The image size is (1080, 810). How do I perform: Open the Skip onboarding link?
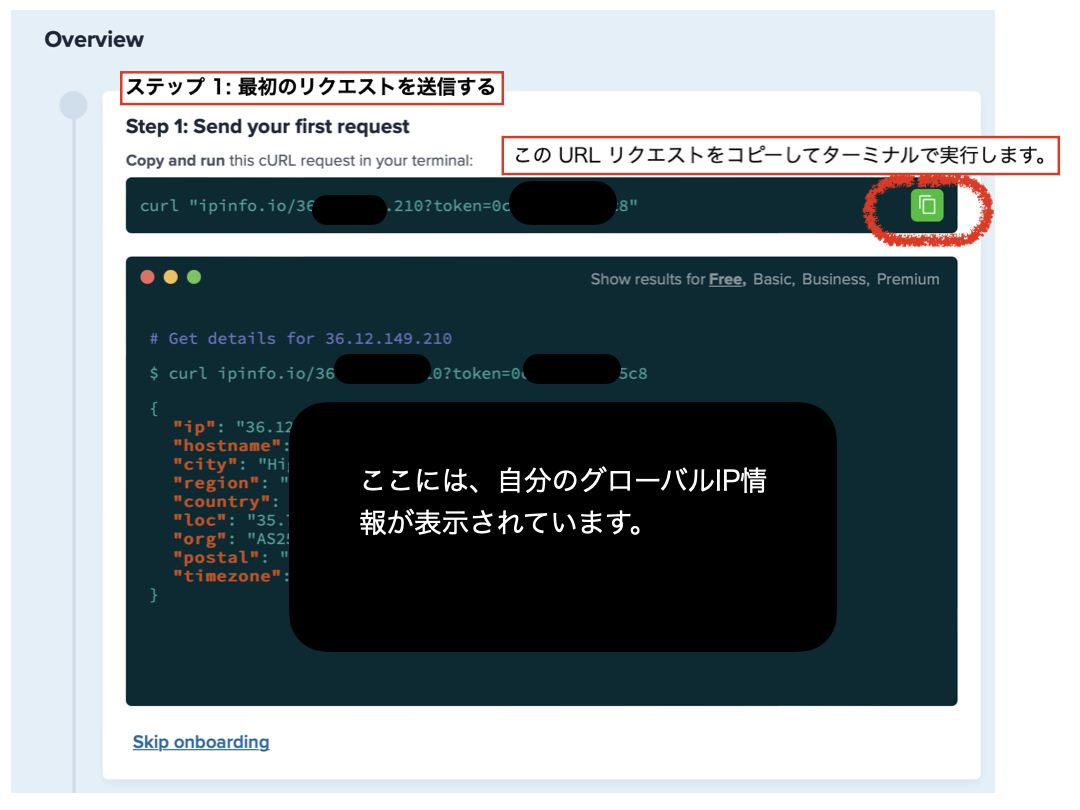201,742
